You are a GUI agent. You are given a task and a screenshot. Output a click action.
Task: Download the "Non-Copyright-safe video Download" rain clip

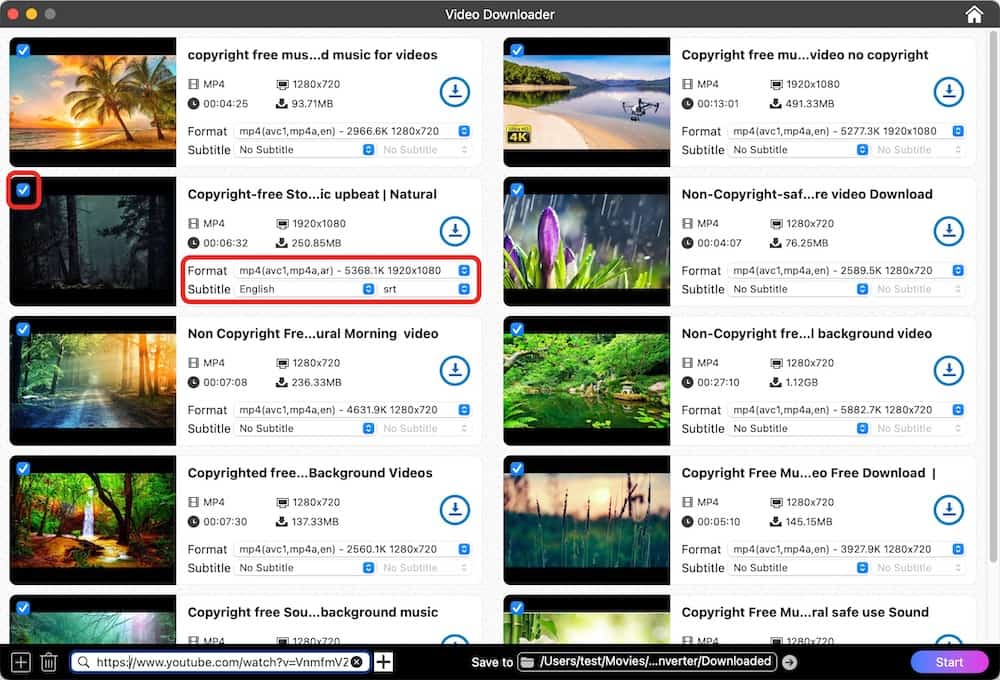coord(948,231)
